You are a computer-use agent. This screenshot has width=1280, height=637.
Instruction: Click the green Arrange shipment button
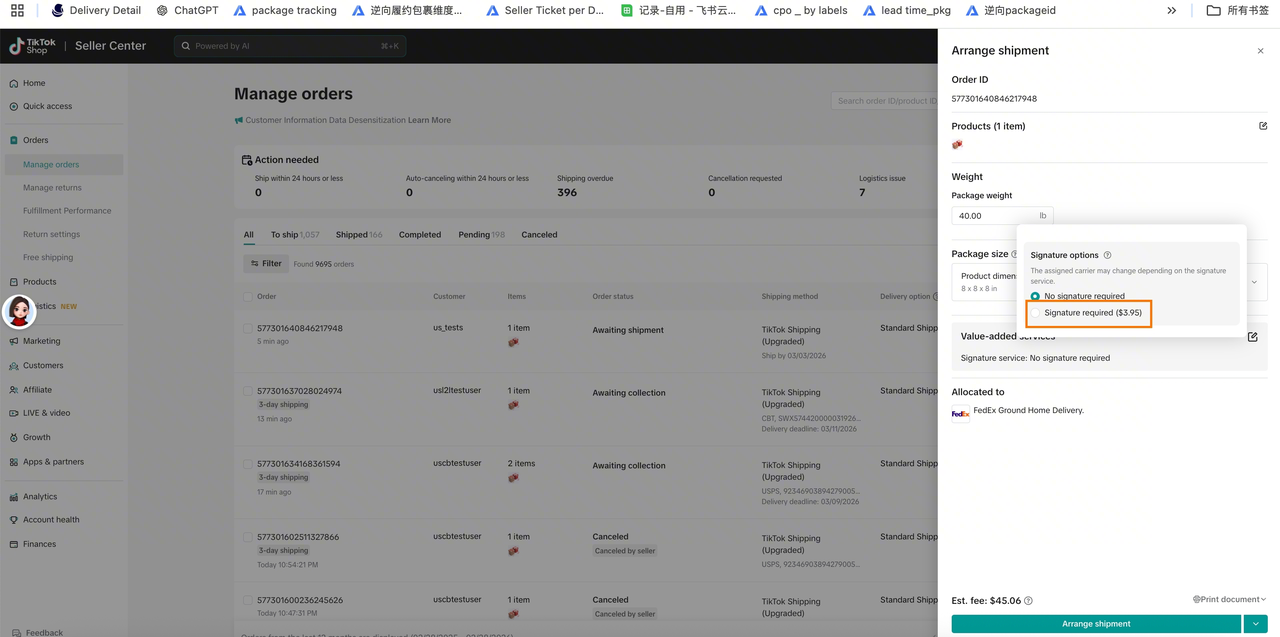coord(1095,624)
